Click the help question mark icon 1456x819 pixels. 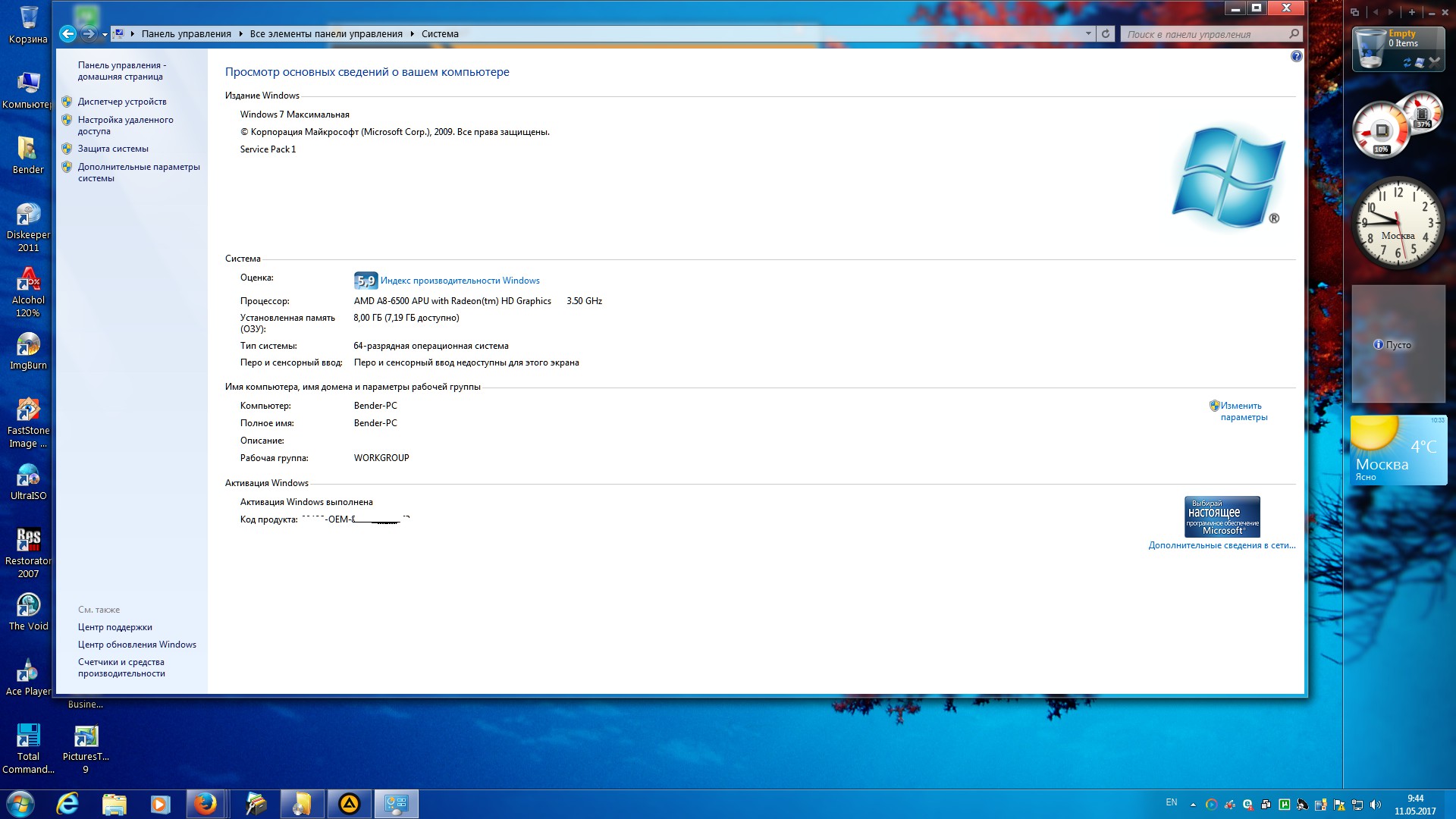[1296, 56]
